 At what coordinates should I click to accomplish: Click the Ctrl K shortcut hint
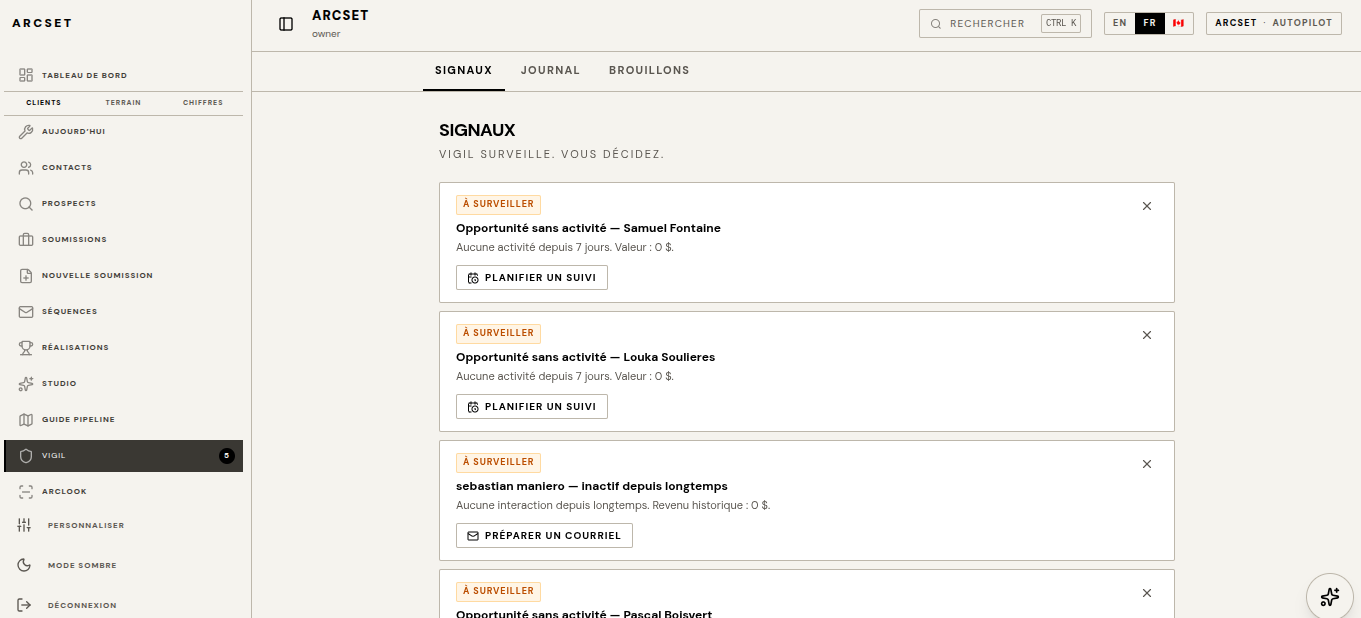[1061, 23]
